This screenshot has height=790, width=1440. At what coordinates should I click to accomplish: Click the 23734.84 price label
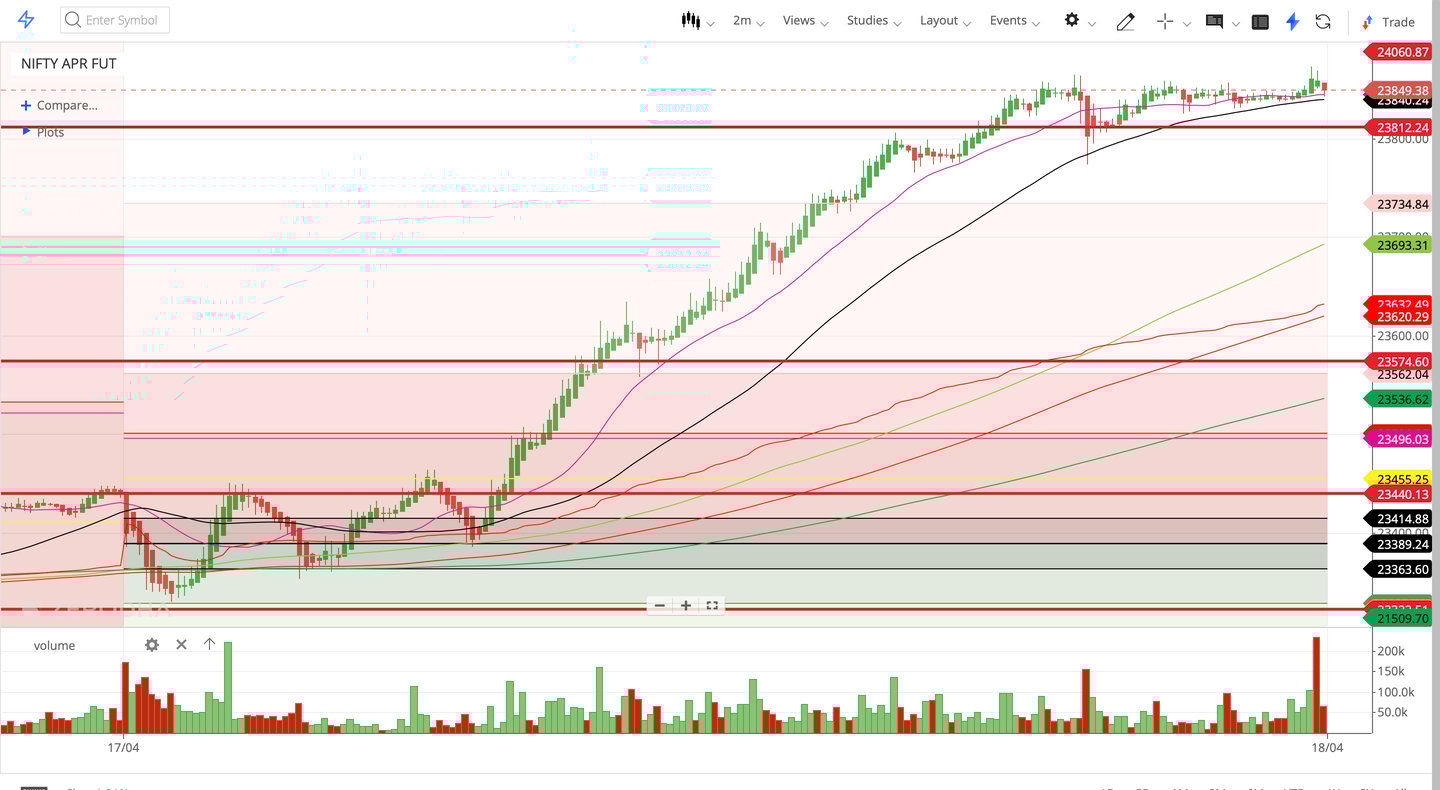1400,204
